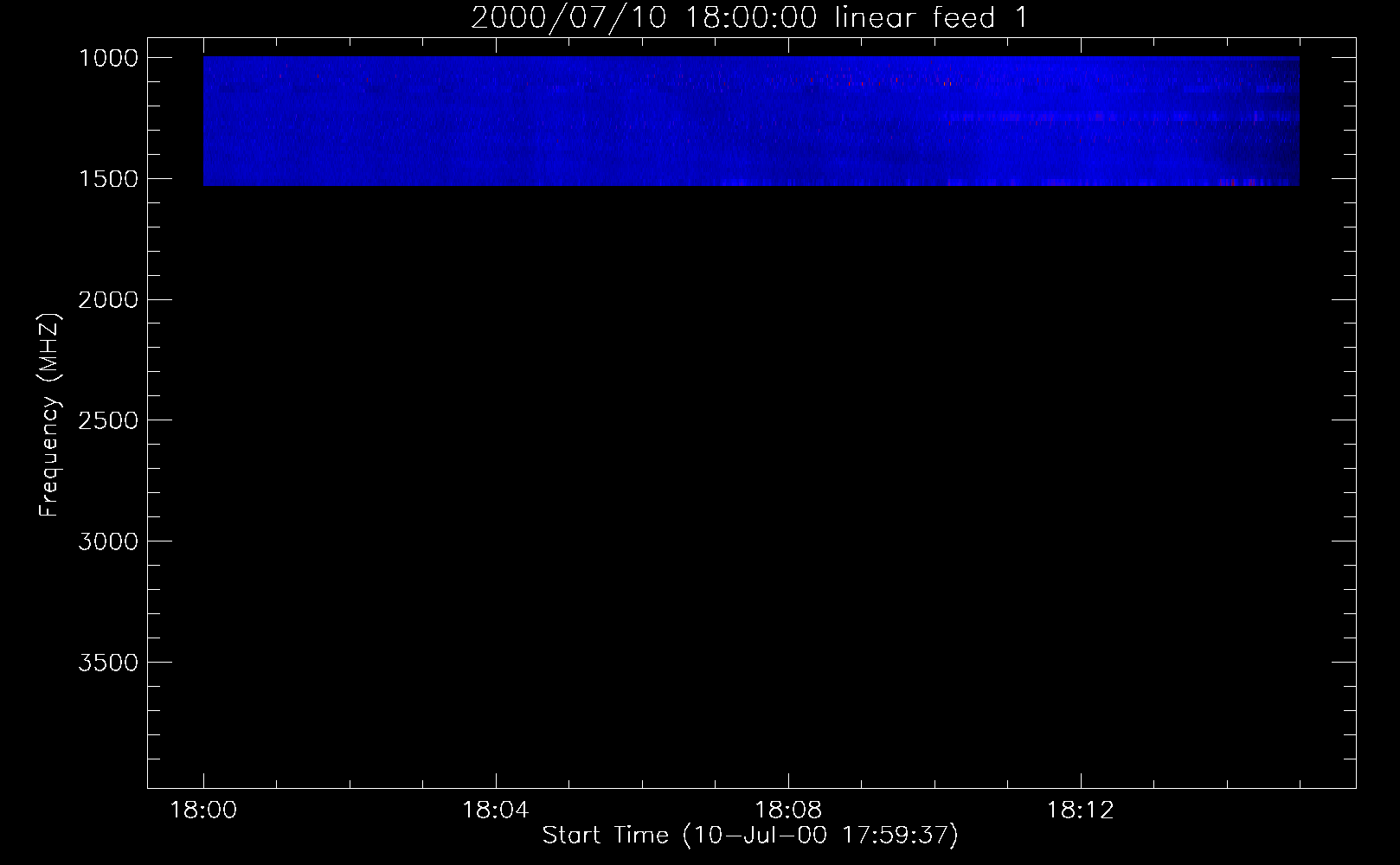Click the 2000 frequency tick label

(x=108, y=299)
